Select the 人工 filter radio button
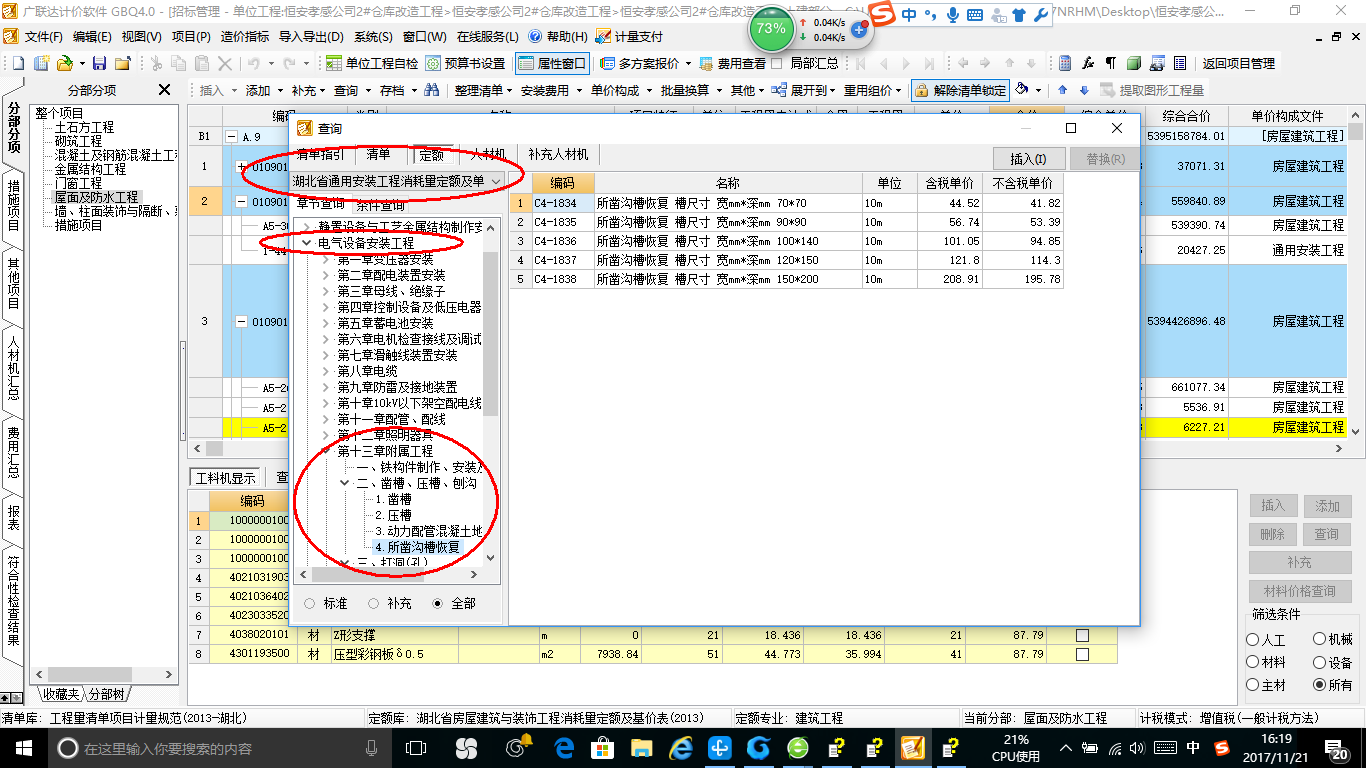The image size is (1366, 768). (x=1253, y=640)
